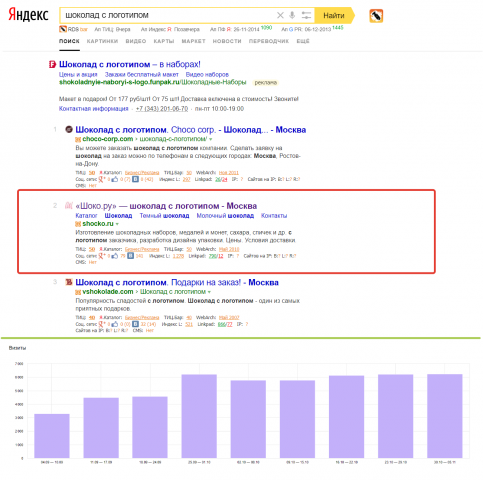Open the Цены и акция ad sitelink
The height and width of the screenshot is (480, 483).
pos(78,74)
